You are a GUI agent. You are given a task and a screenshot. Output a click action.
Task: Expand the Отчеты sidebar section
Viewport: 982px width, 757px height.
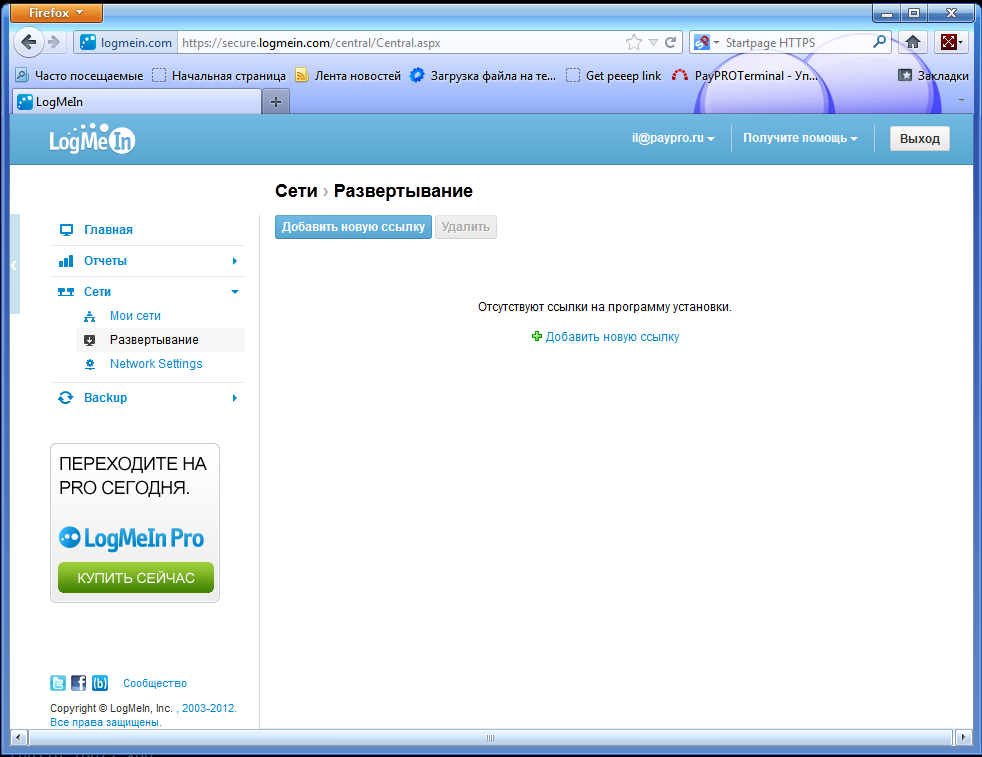[234, 261]
